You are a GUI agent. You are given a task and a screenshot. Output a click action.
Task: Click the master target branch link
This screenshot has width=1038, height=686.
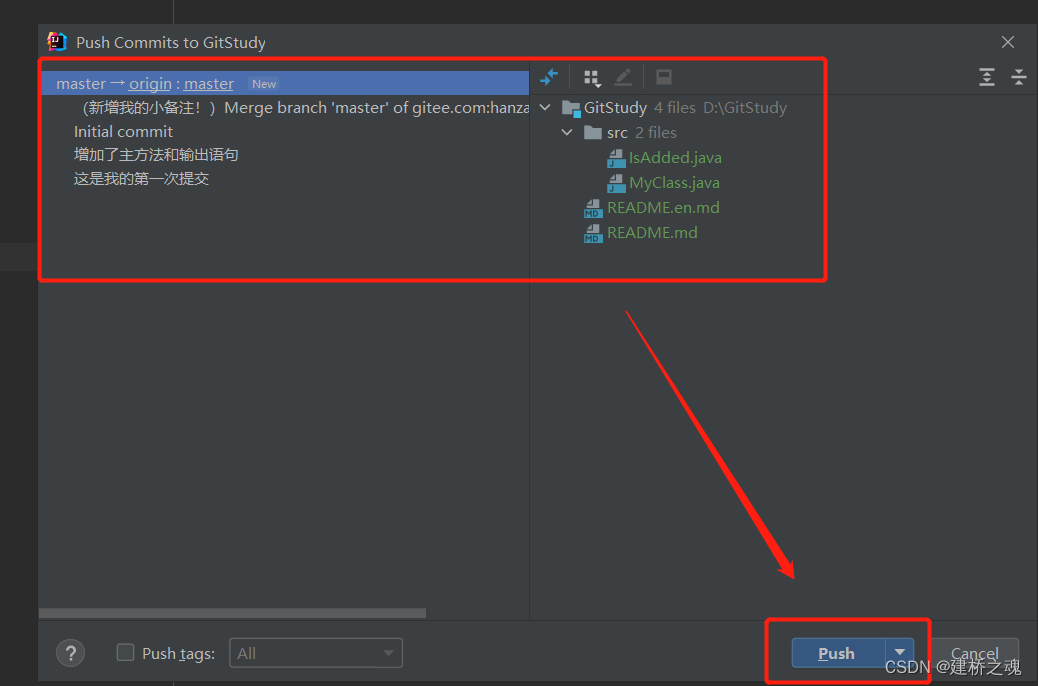coord(209,83)
